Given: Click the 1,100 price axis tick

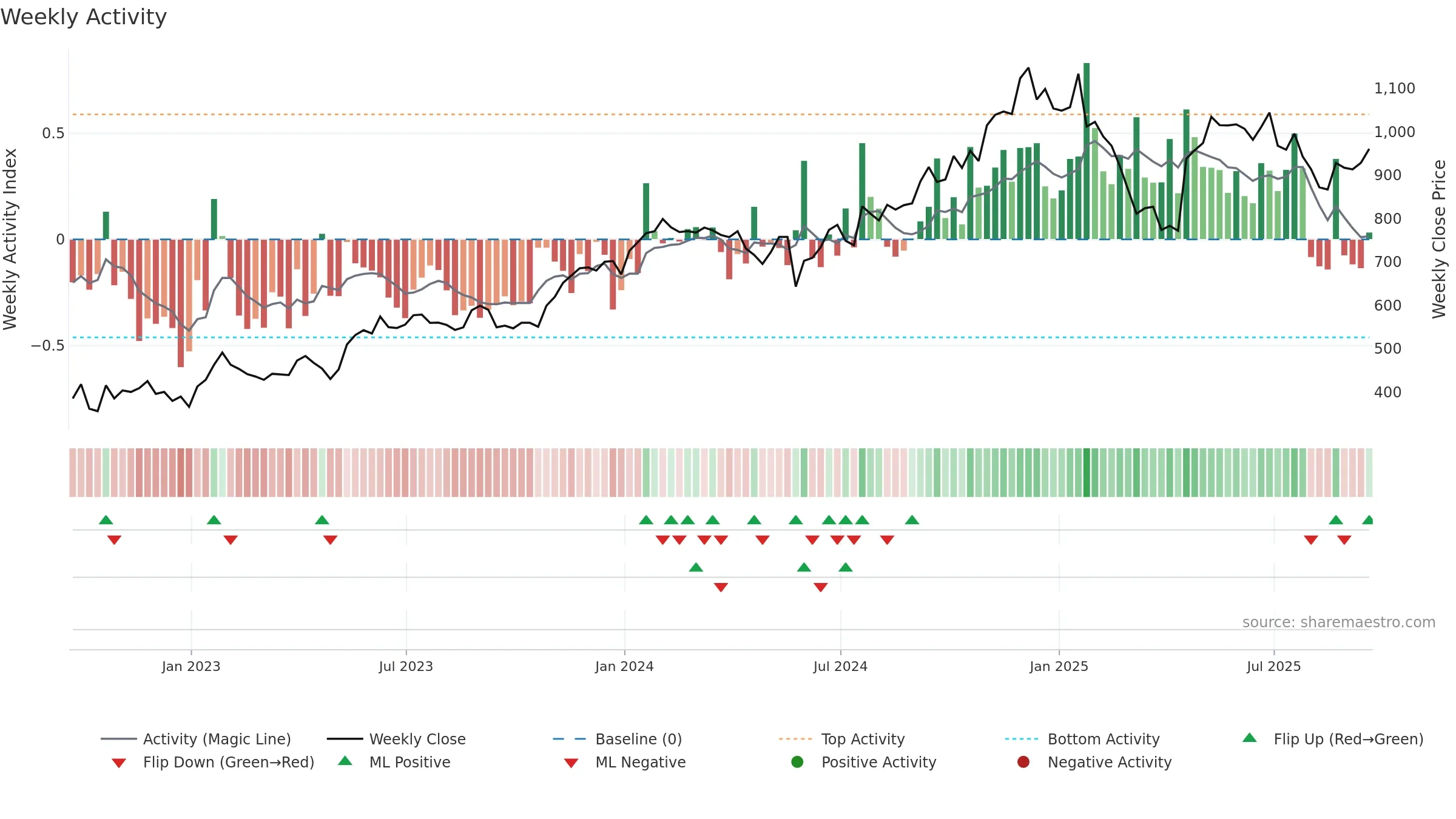Looking at the screenshot, I should click(x=1395, y=89).
